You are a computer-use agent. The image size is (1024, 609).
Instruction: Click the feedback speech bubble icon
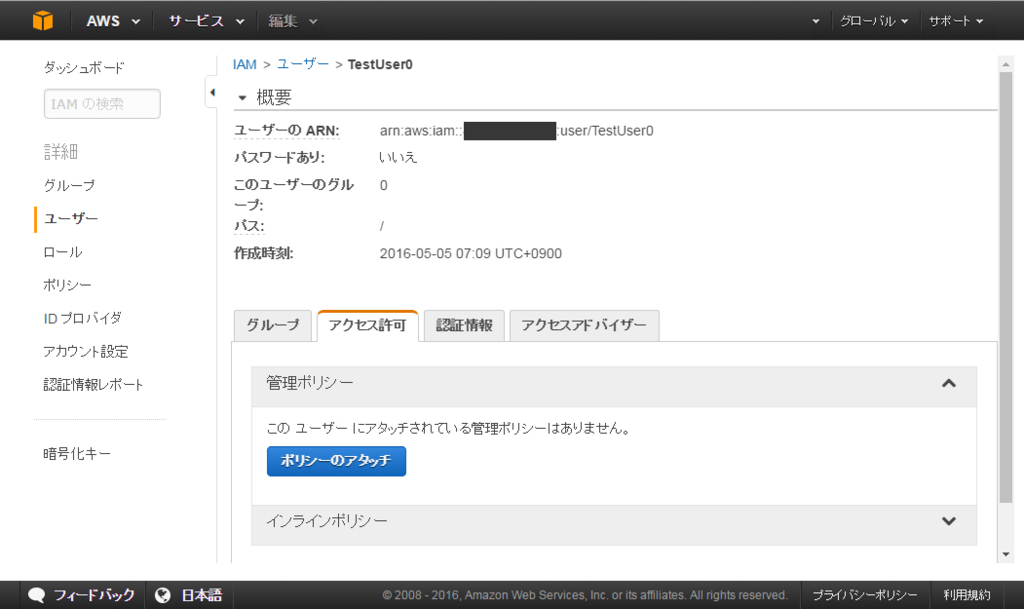pos(37,594)
